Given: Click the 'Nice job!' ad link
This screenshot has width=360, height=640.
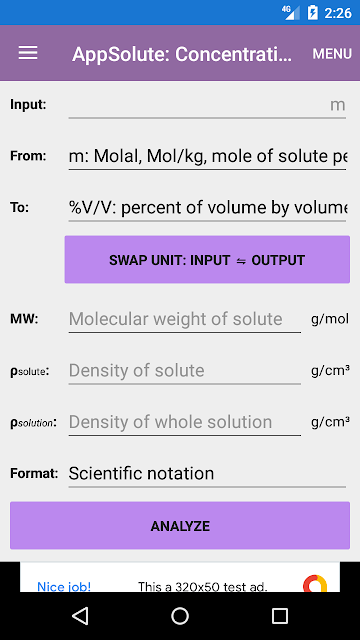Looking at the screenshot, I should pos(64,587).
